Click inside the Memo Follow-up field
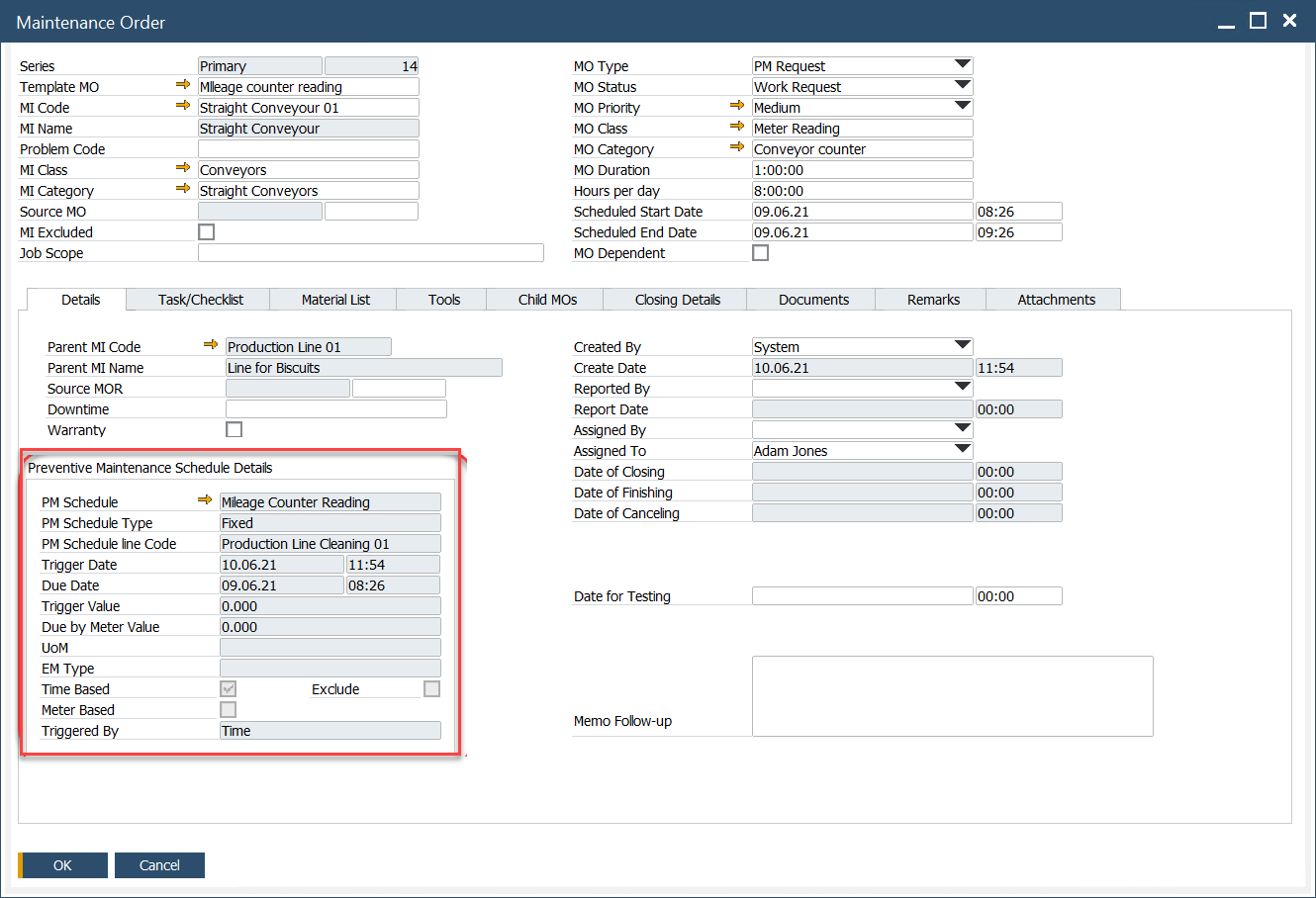Screen dimensions: 1316x898 pyautogui.click(x=950, y=695)
